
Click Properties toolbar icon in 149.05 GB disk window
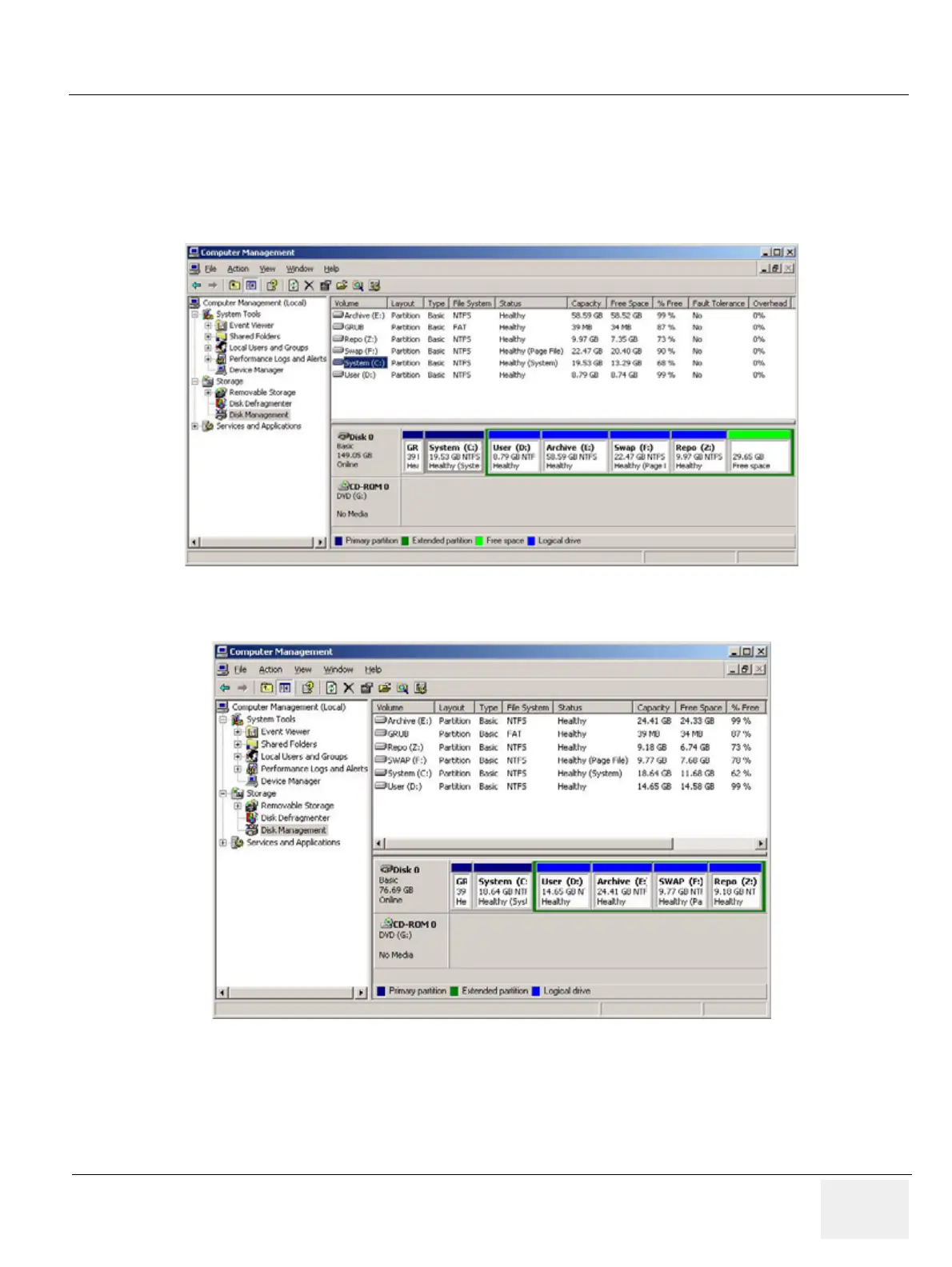click(x=326, y=285)
